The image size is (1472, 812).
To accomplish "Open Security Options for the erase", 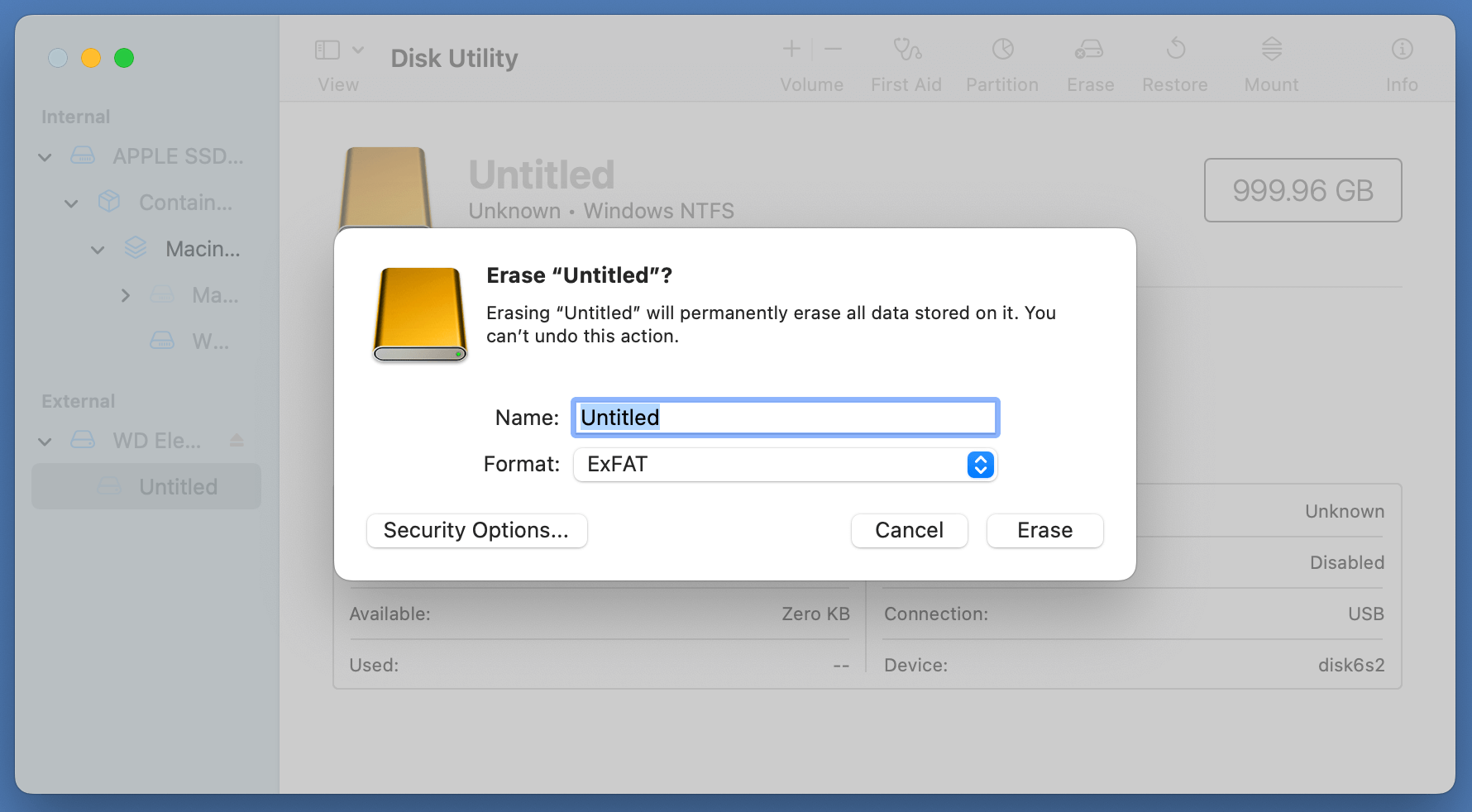I will pyautogui.click(x=476, y=530).
